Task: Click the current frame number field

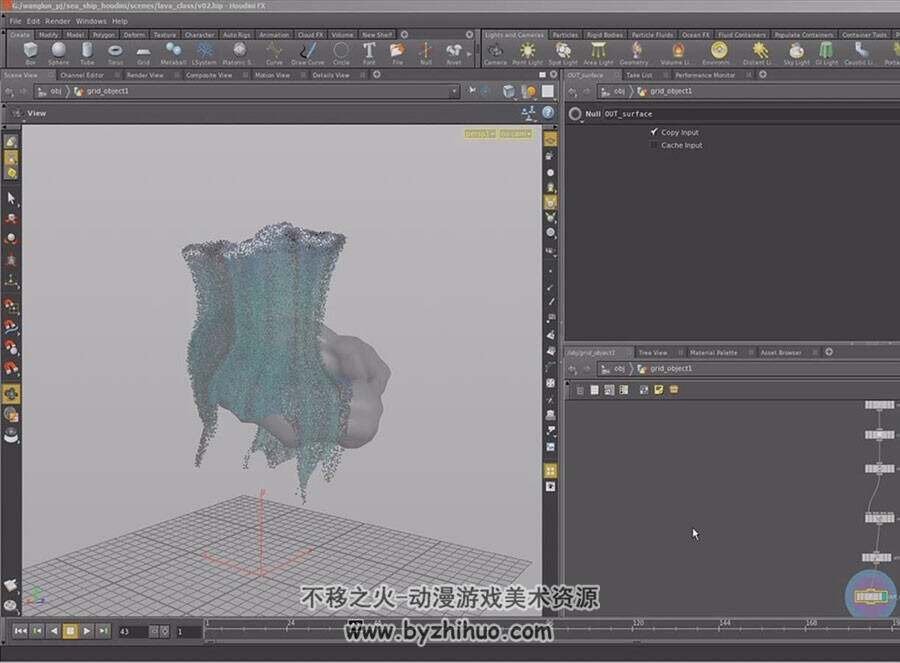Action: pyautogui.click(x=133, y=631)
